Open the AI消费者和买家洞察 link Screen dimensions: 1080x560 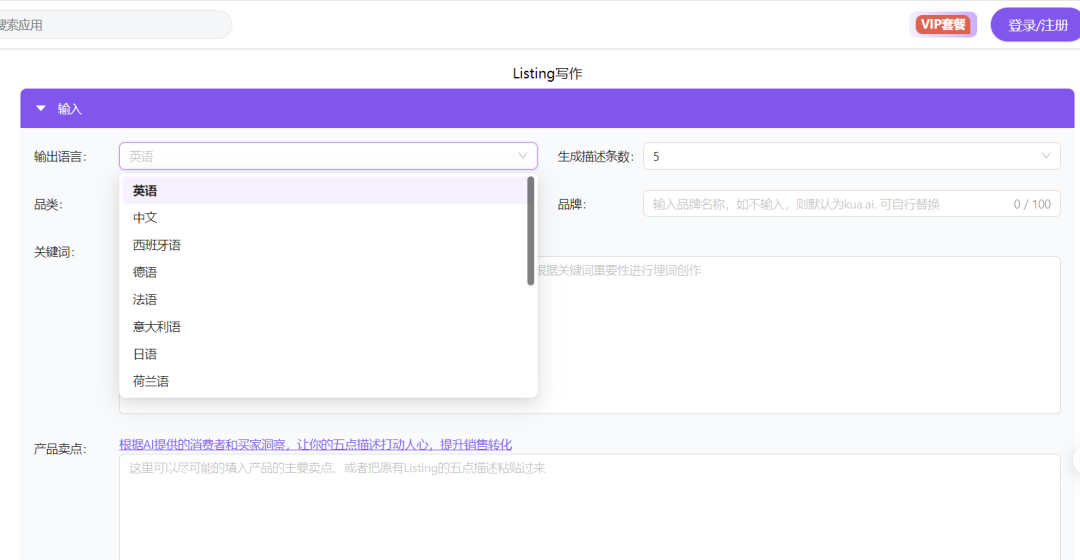point(315,444)
